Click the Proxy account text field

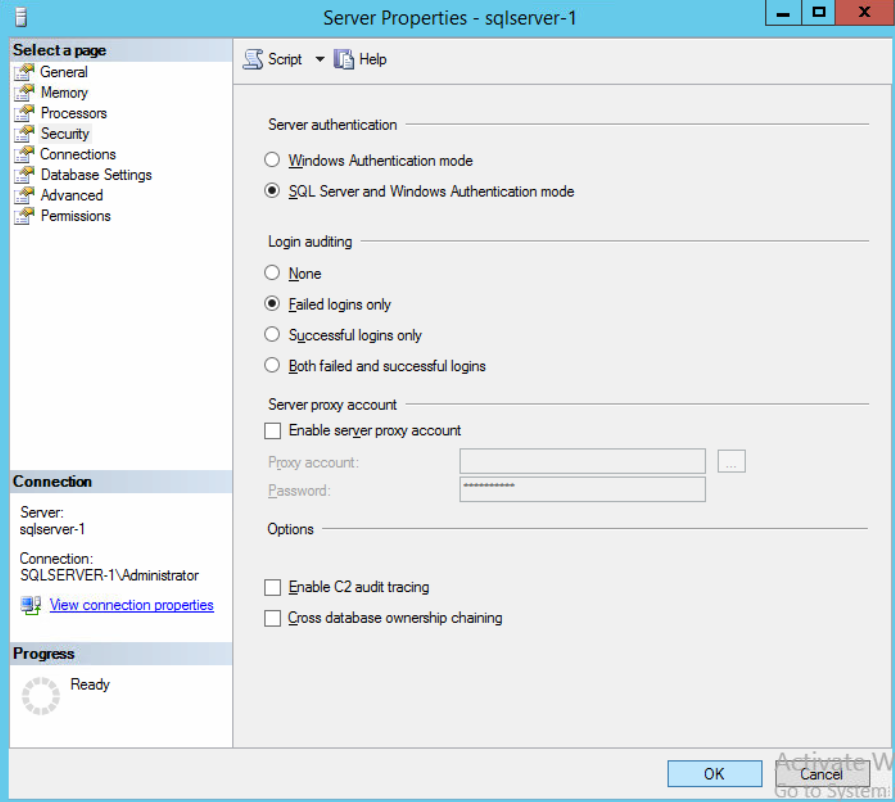tap(582, 461)
